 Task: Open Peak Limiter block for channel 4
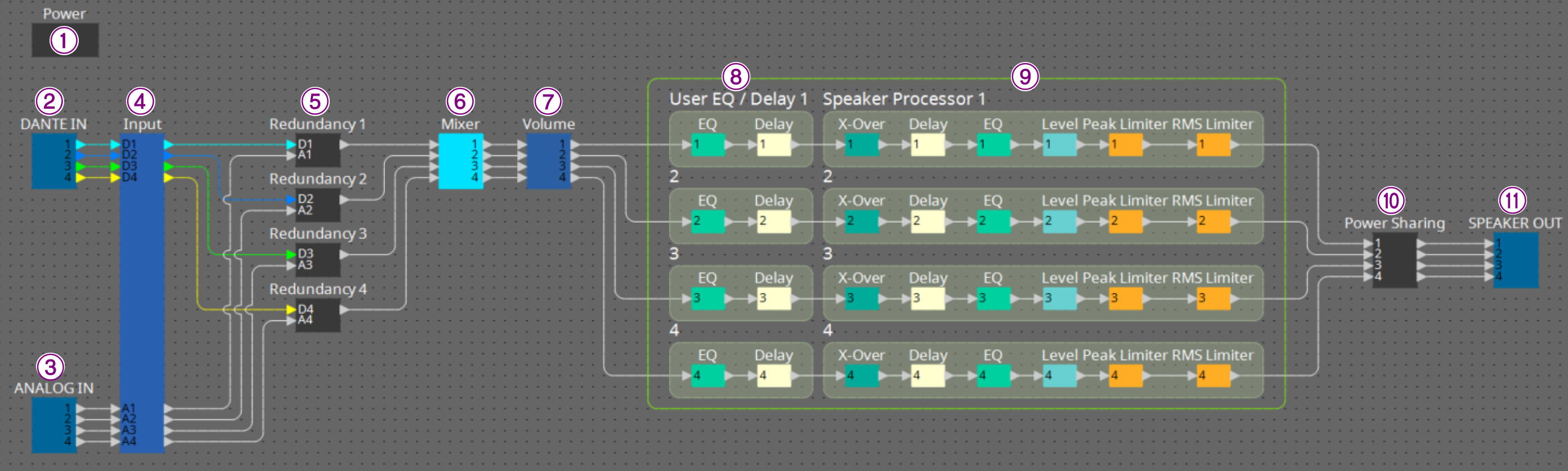click(x=1126, y=376)
